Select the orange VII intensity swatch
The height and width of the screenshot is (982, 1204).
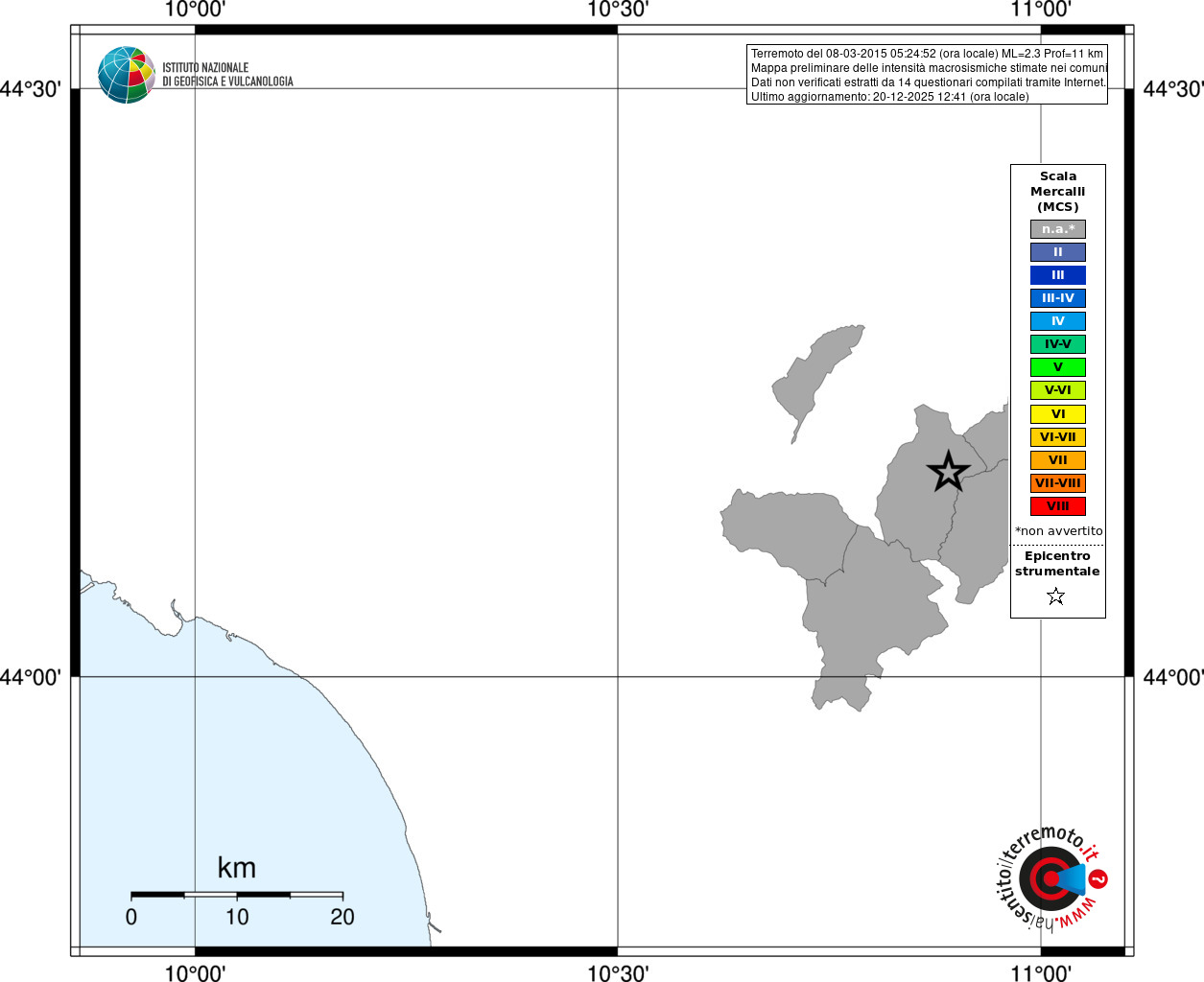[x=1058, y=460]
